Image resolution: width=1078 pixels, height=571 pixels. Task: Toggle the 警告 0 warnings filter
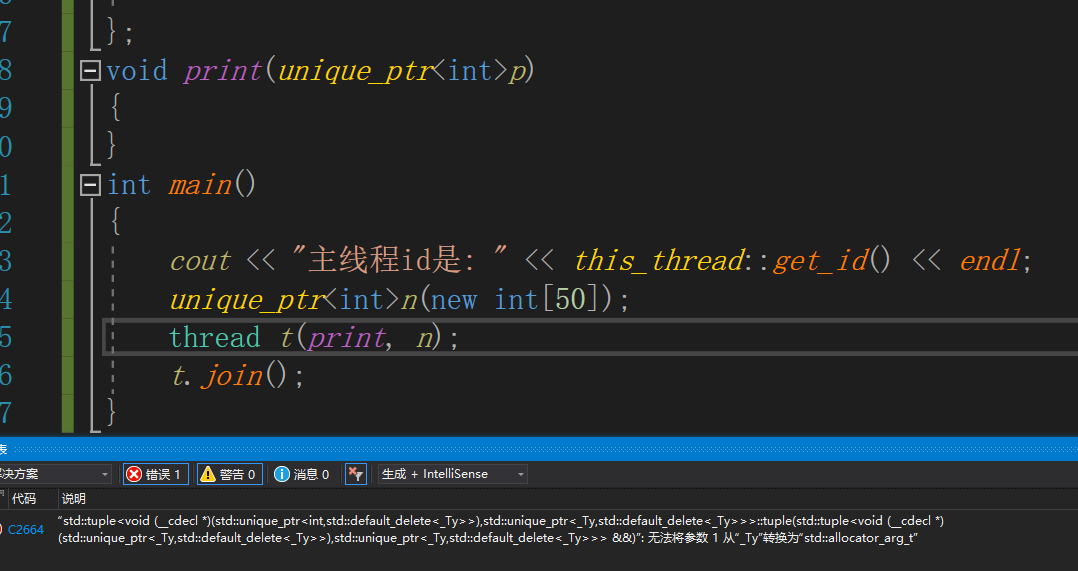(230, 474)
